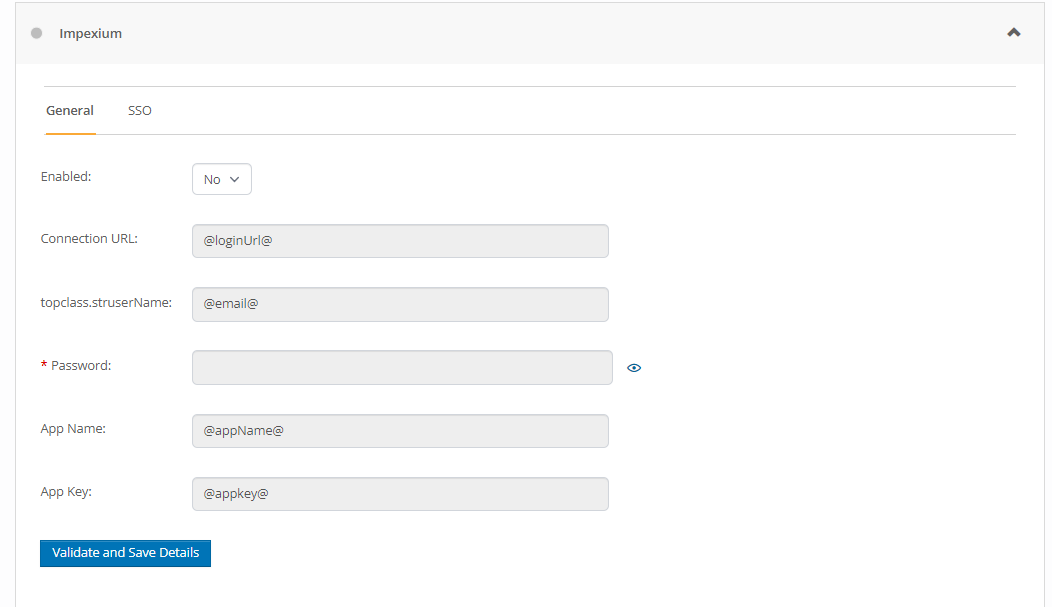Click the gray status dot beside Impexium

pyautogui.click(x=37, y=33)
